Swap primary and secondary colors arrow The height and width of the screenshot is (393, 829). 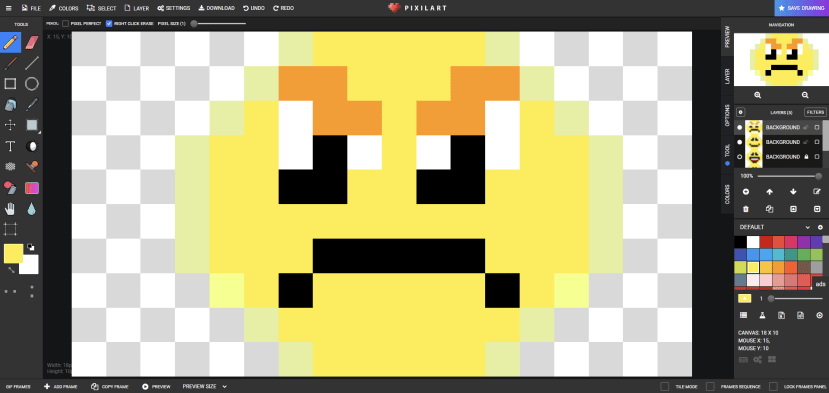coord(11,270)
